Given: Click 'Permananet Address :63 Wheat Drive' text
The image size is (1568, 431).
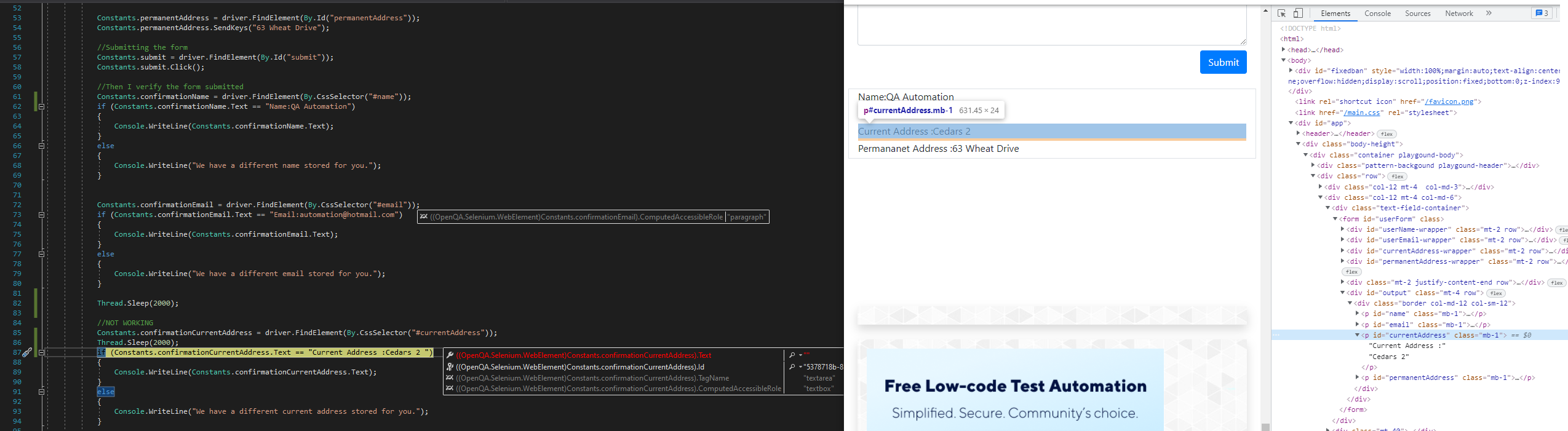Looking at the screenshot, I should (x=938, y=149).
